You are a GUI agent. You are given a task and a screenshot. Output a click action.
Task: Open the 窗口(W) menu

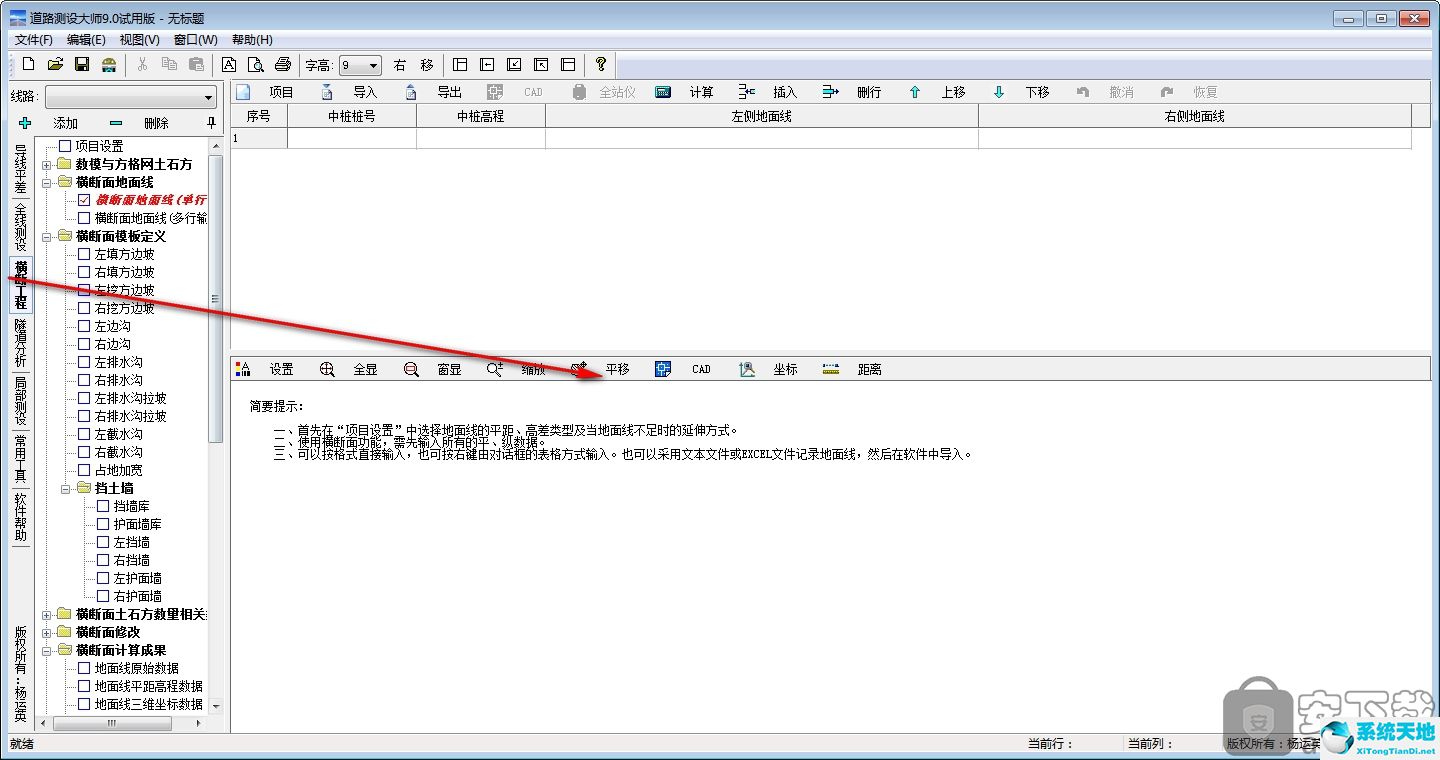click(x=195, y=40)
